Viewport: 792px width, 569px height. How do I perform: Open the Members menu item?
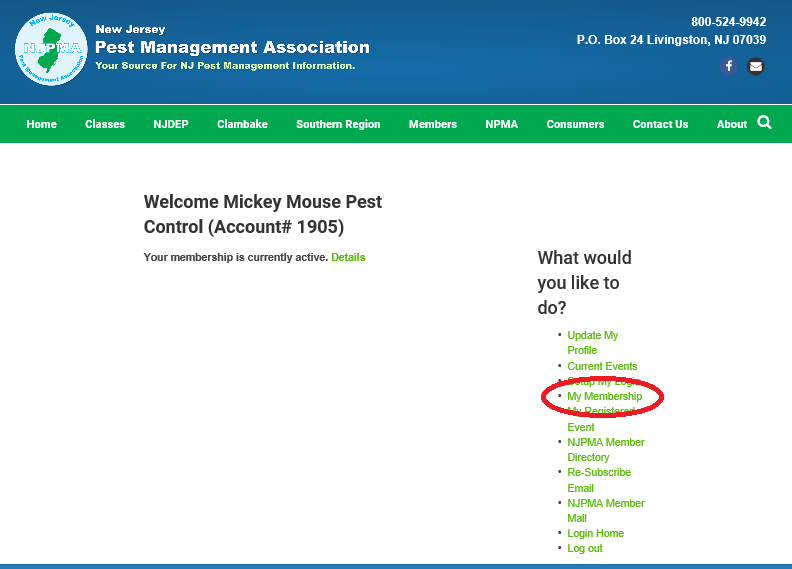(433, 124)
